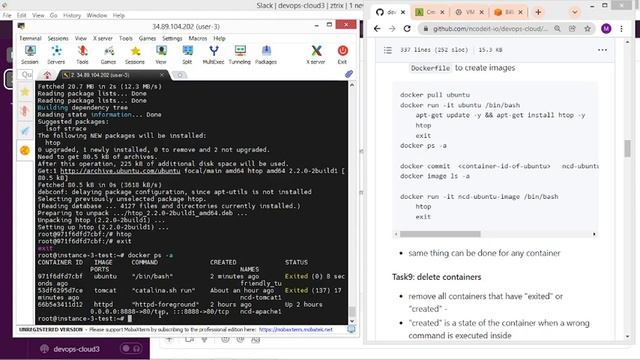640x360 pixels.
Task: Click the status icon at MobaXterm bottom-right
Action: click(351, 329)
